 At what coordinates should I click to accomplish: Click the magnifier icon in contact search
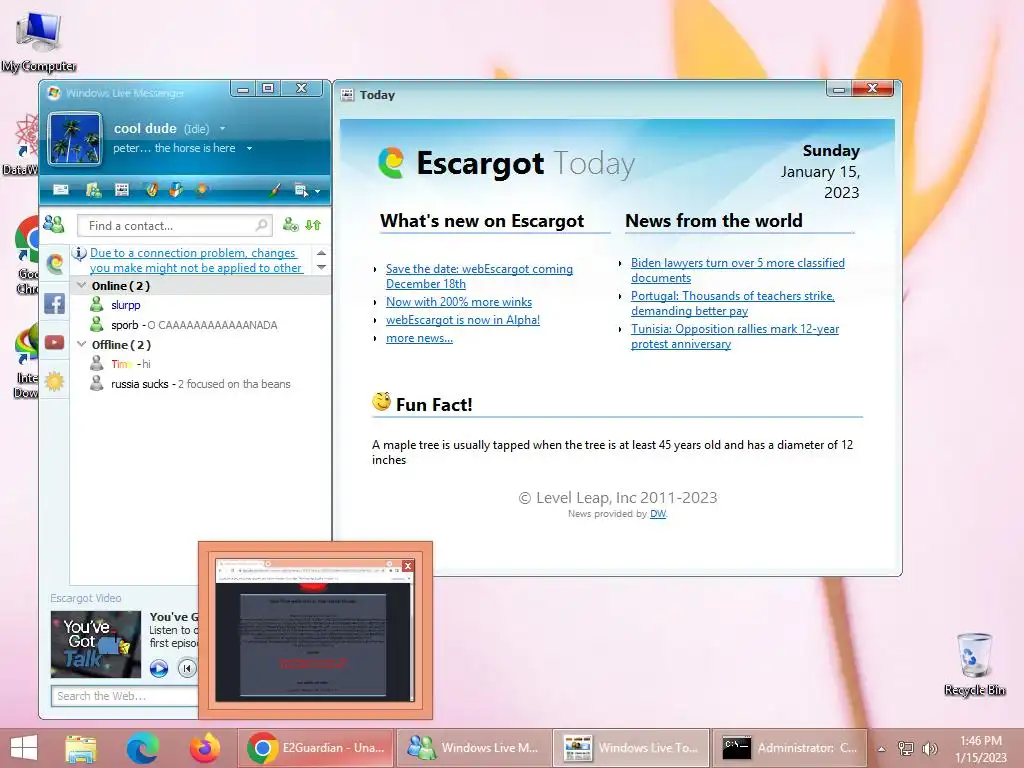[x=261, y=225]
